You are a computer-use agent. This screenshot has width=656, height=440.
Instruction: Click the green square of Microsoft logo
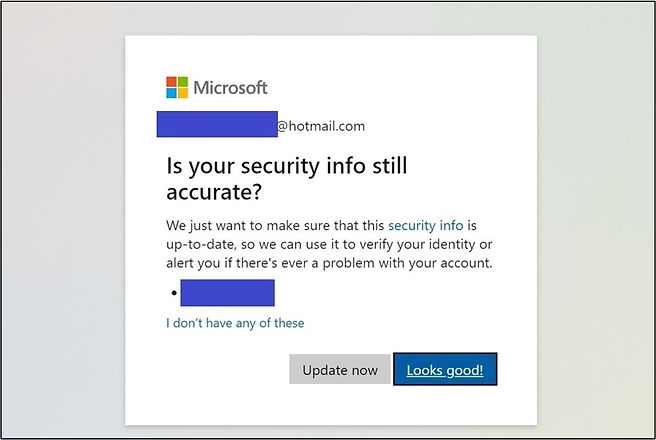pyautogui.click(x=183, y=82)
